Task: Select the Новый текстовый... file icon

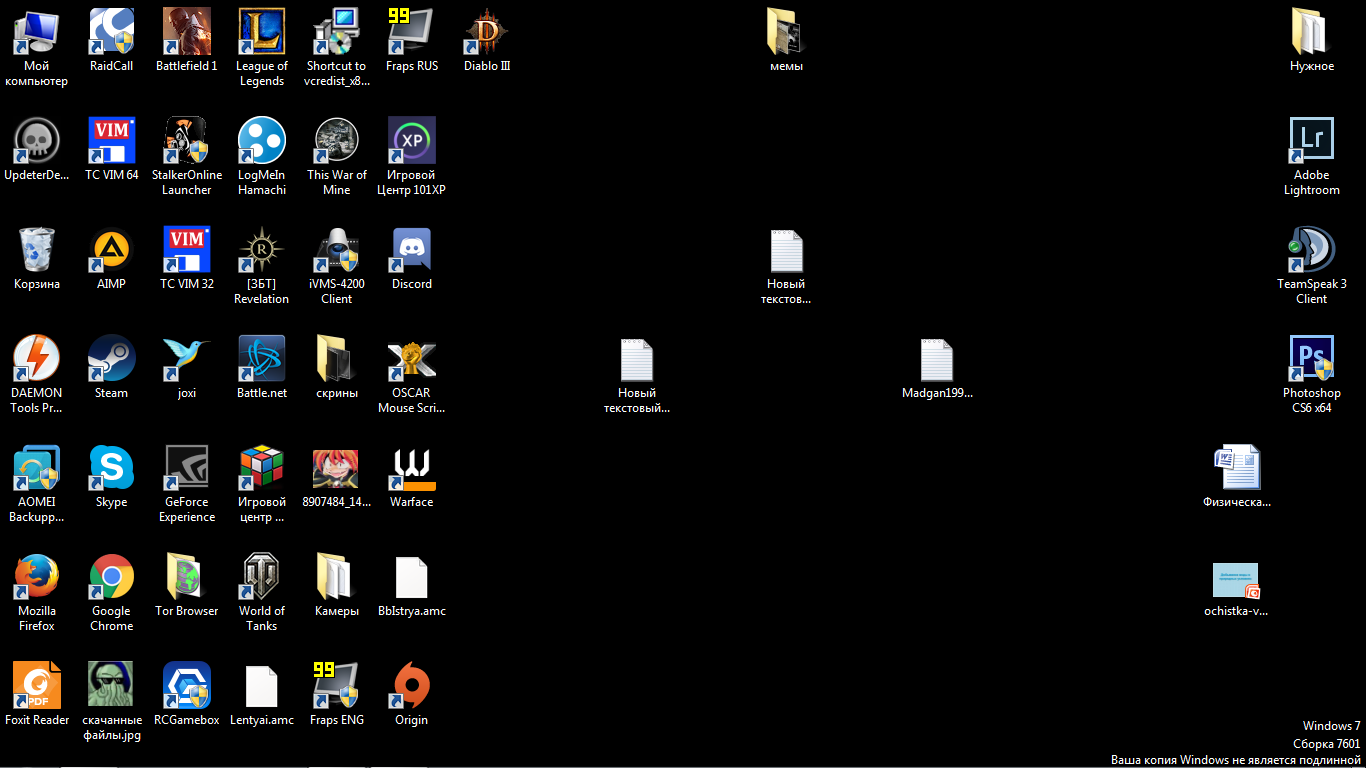Action: coord(637,359)
